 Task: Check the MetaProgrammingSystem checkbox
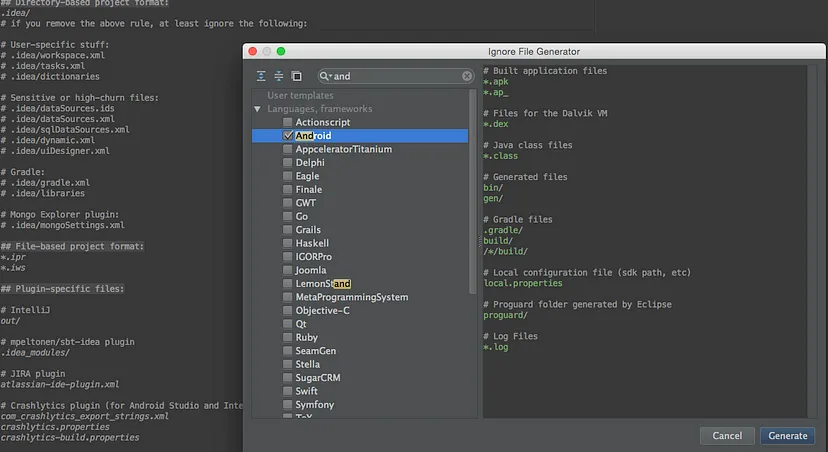point(287,297)
